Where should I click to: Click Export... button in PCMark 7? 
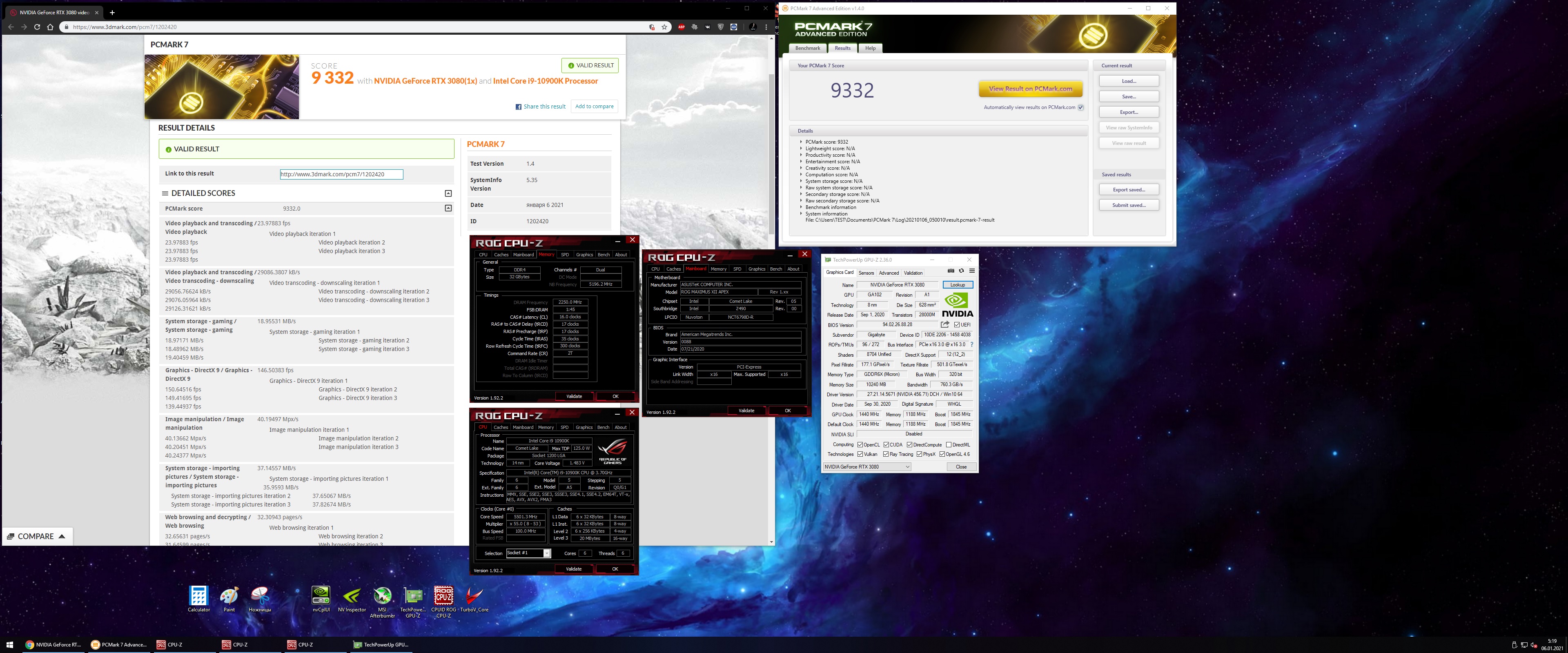click(1129, 112)
